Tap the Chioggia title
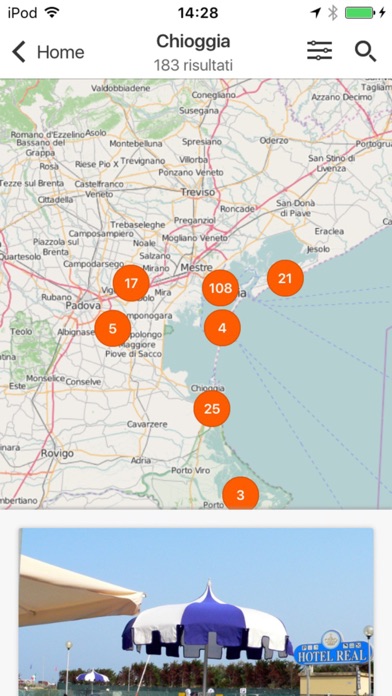The image size is (392, 696). click(x=193, y=41)
